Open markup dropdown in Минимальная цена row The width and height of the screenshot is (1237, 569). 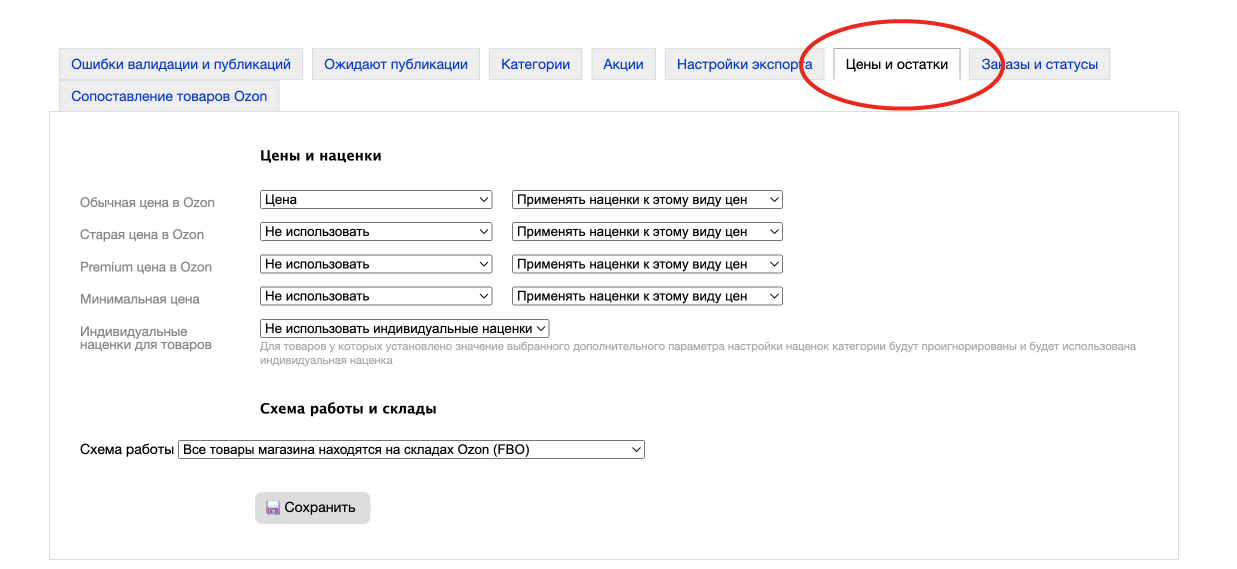click(x=647, y=296)
